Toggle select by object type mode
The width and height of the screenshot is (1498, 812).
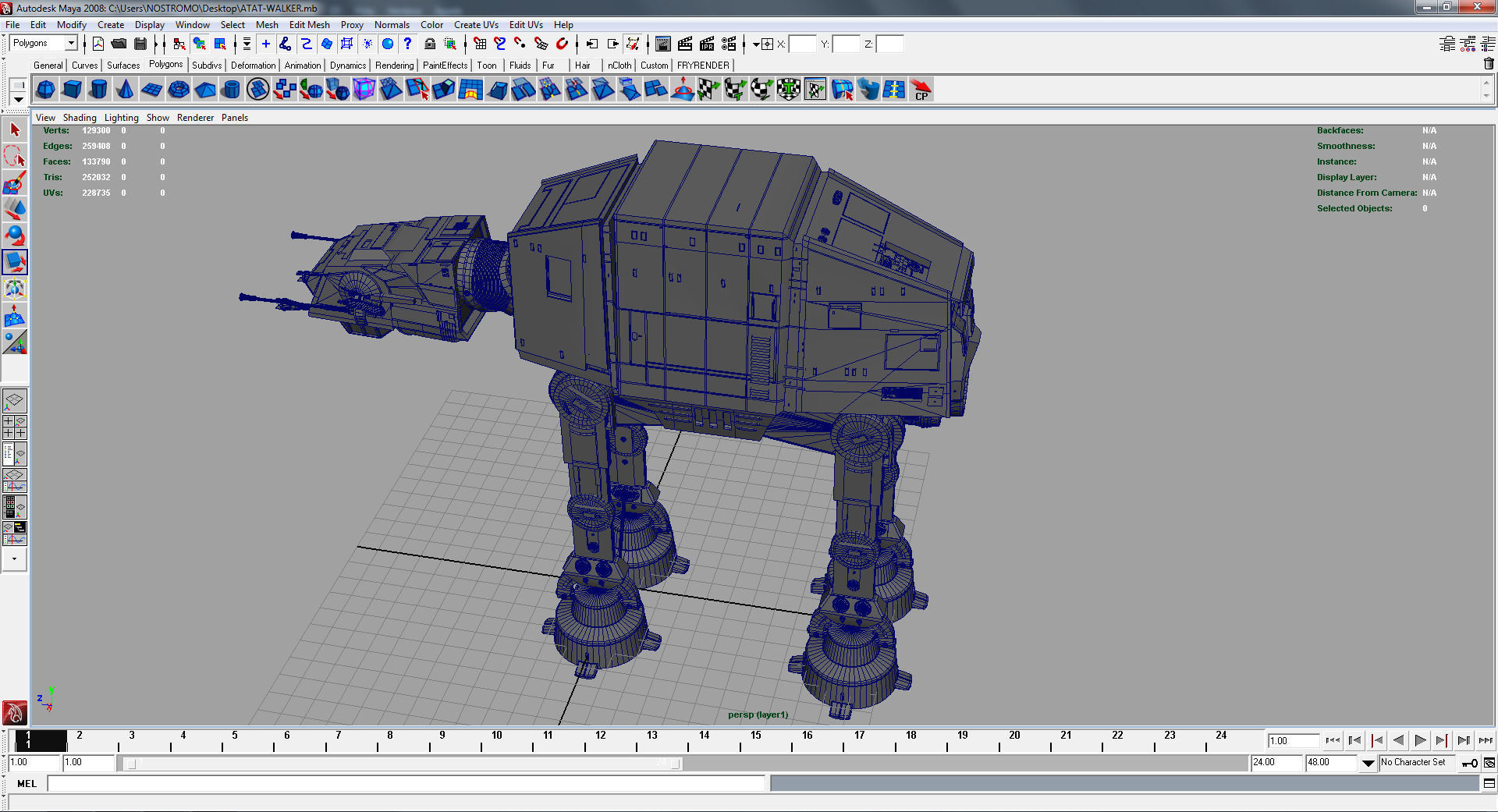(200, 44)
